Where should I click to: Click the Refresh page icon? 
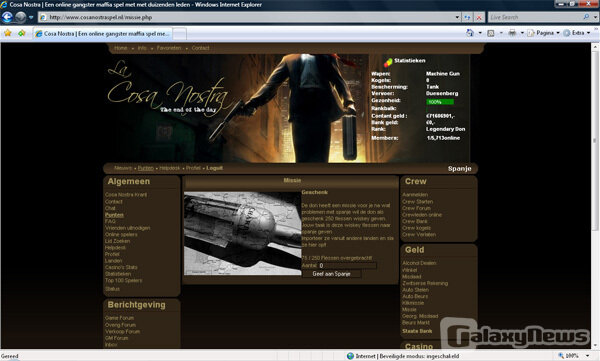[467, 17]
